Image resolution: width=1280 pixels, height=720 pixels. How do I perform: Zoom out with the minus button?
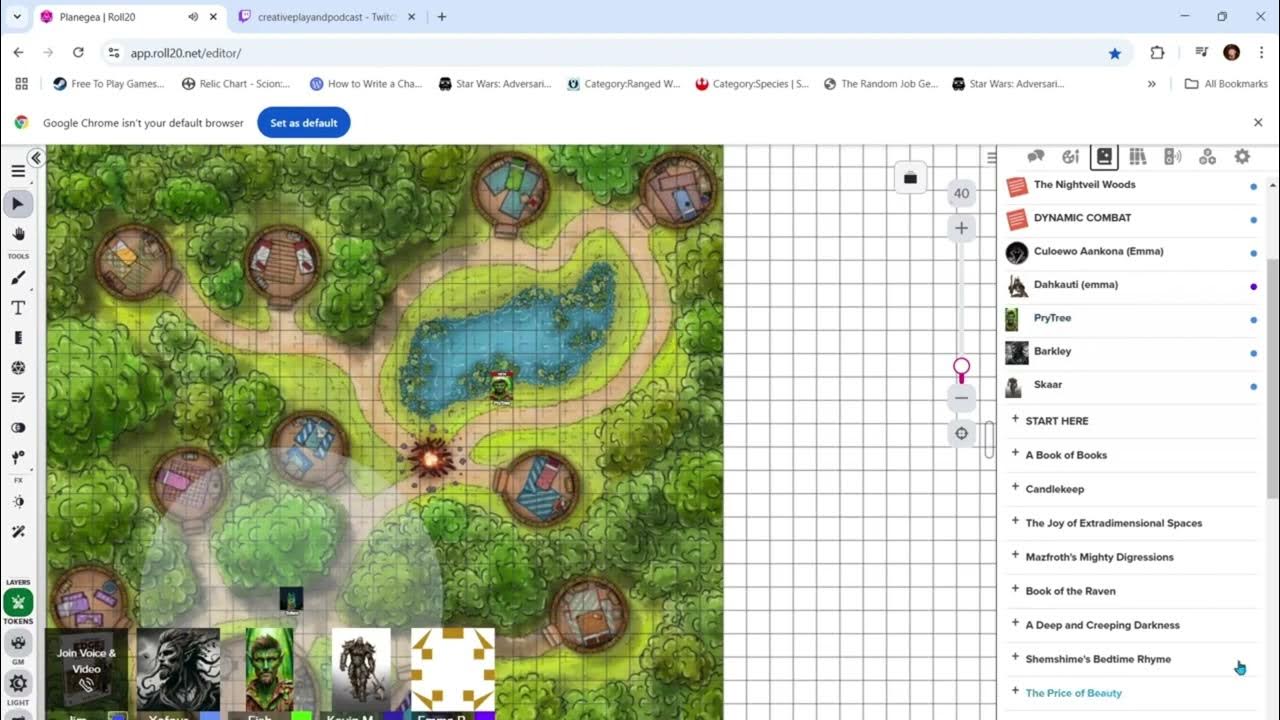pyautogui.click(x=961, y=398)
